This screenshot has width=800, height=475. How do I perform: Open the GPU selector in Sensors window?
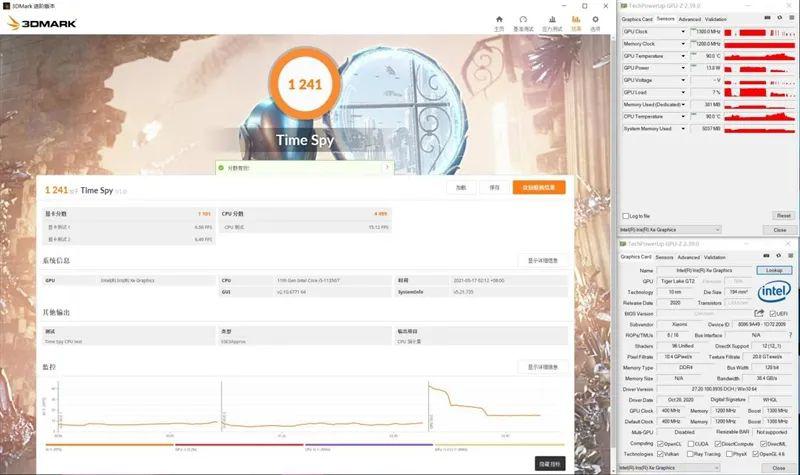pyautogui.click(x=670, y=230)
